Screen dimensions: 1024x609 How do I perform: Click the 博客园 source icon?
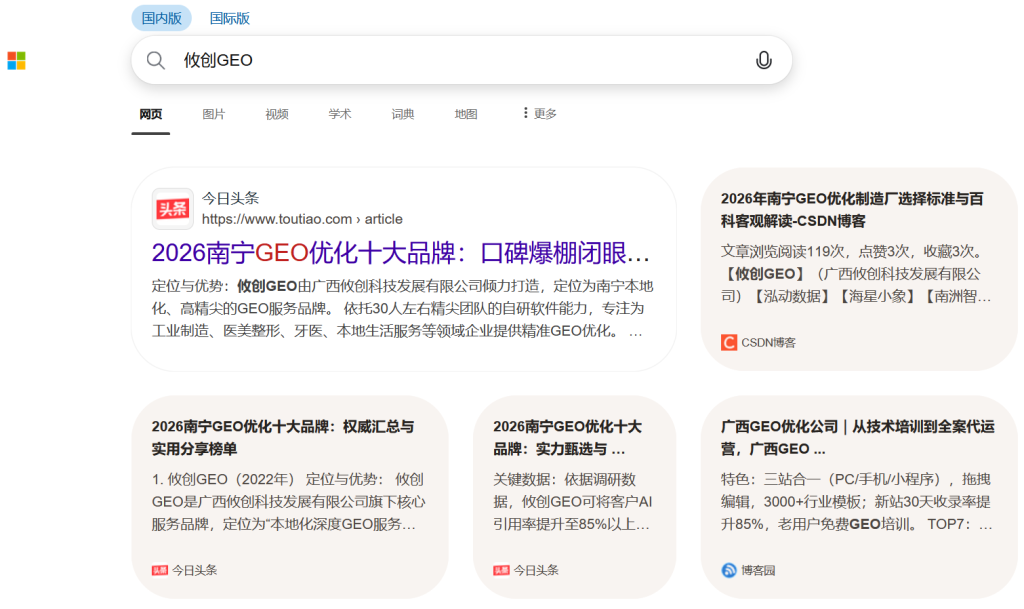pos(729,570)
